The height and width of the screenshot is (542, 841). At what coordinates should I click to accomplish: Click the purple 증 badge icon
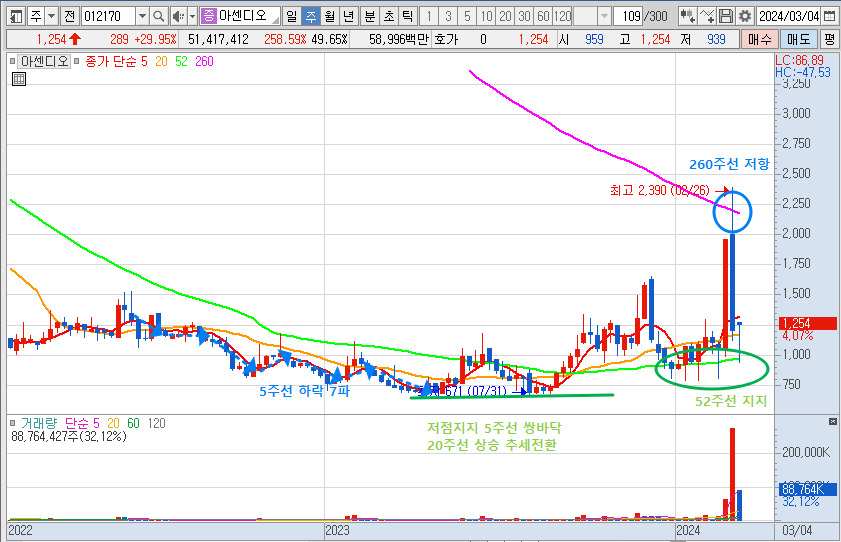(x=208, y=16)
